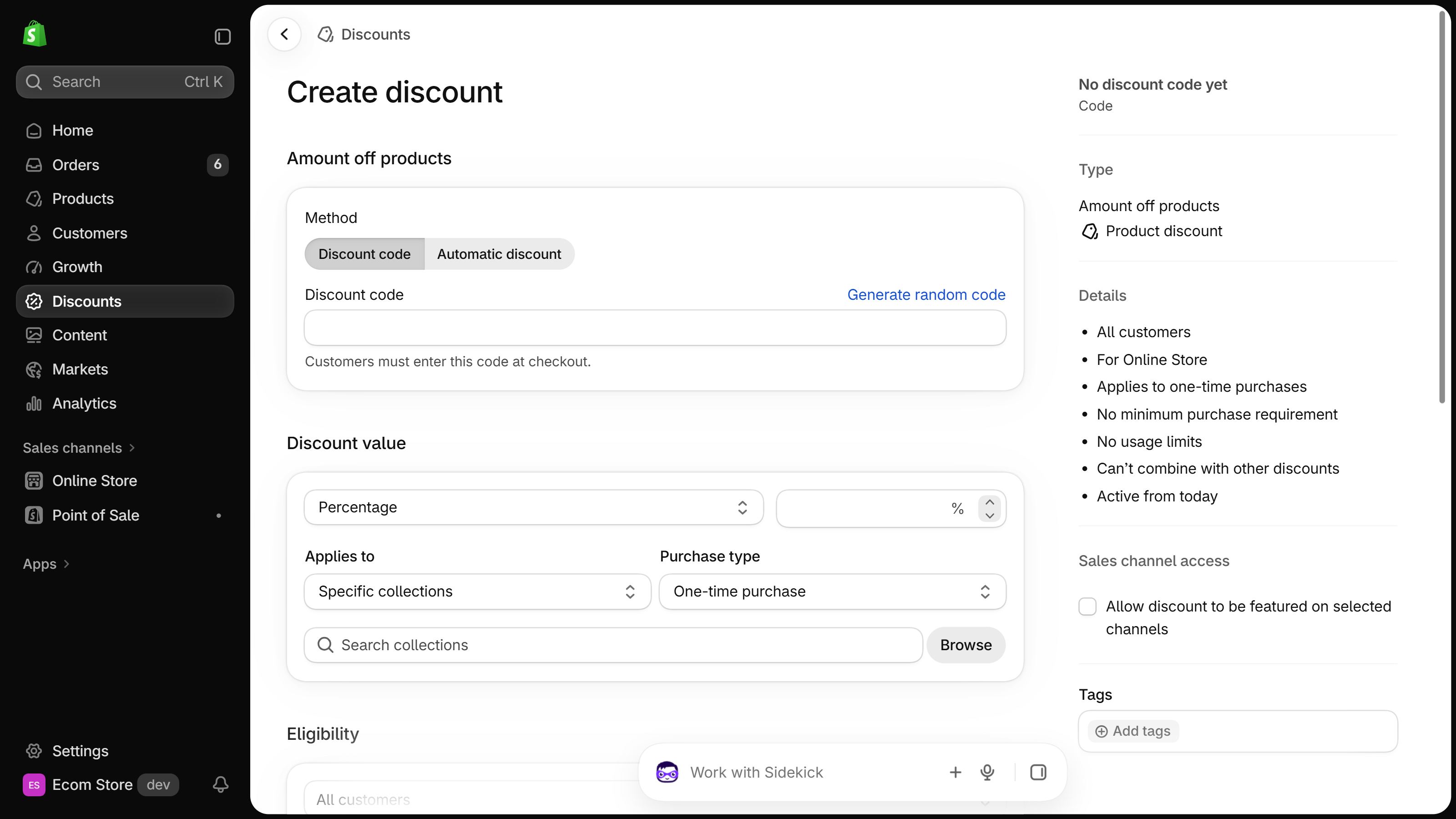Click the Shopify logo icon
This screenshot has height=819, width=1456.
coord(35,34)
